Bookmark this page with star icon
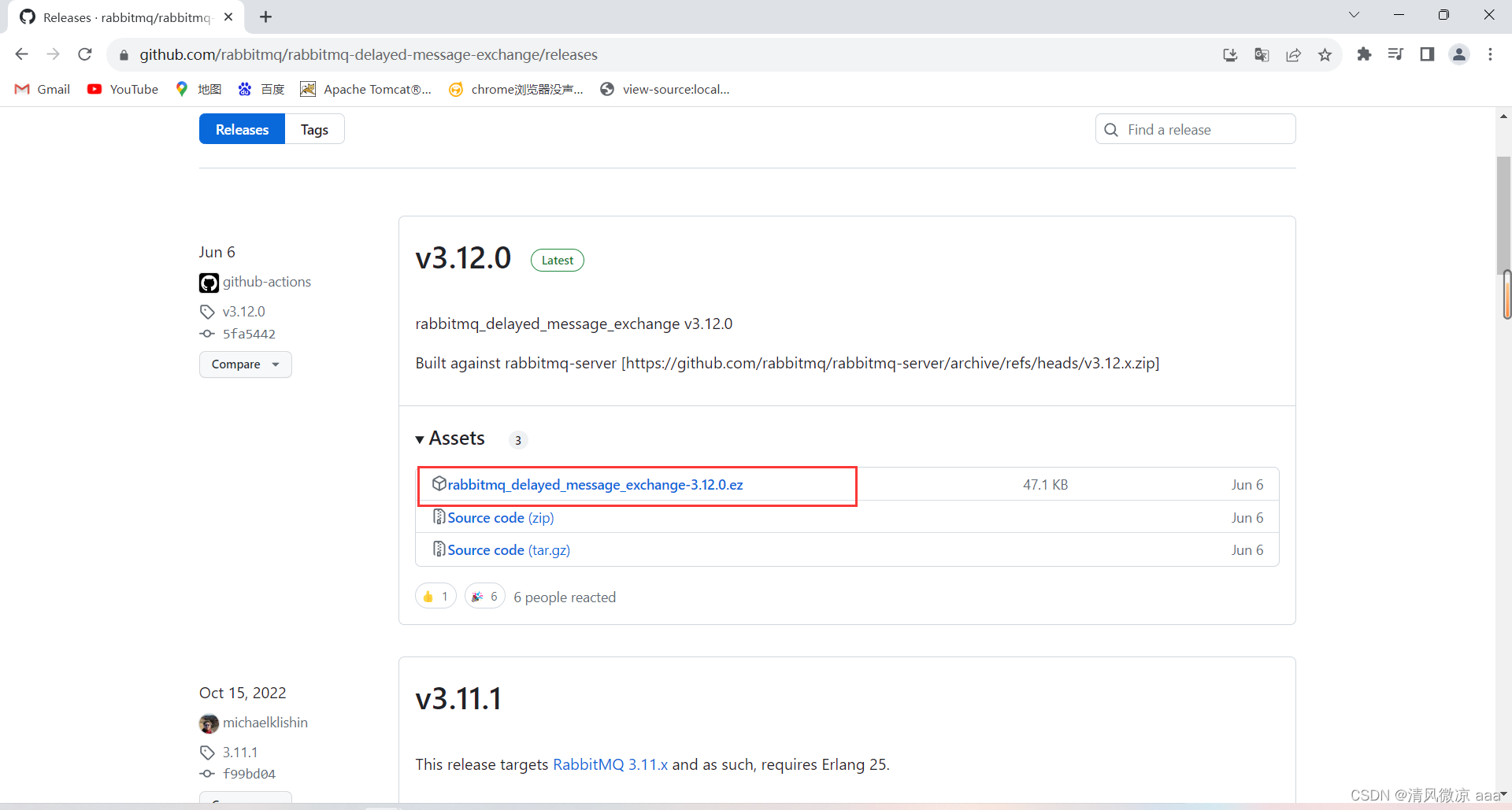Viewport: 1512px width, 810px height. [1325, 54]
